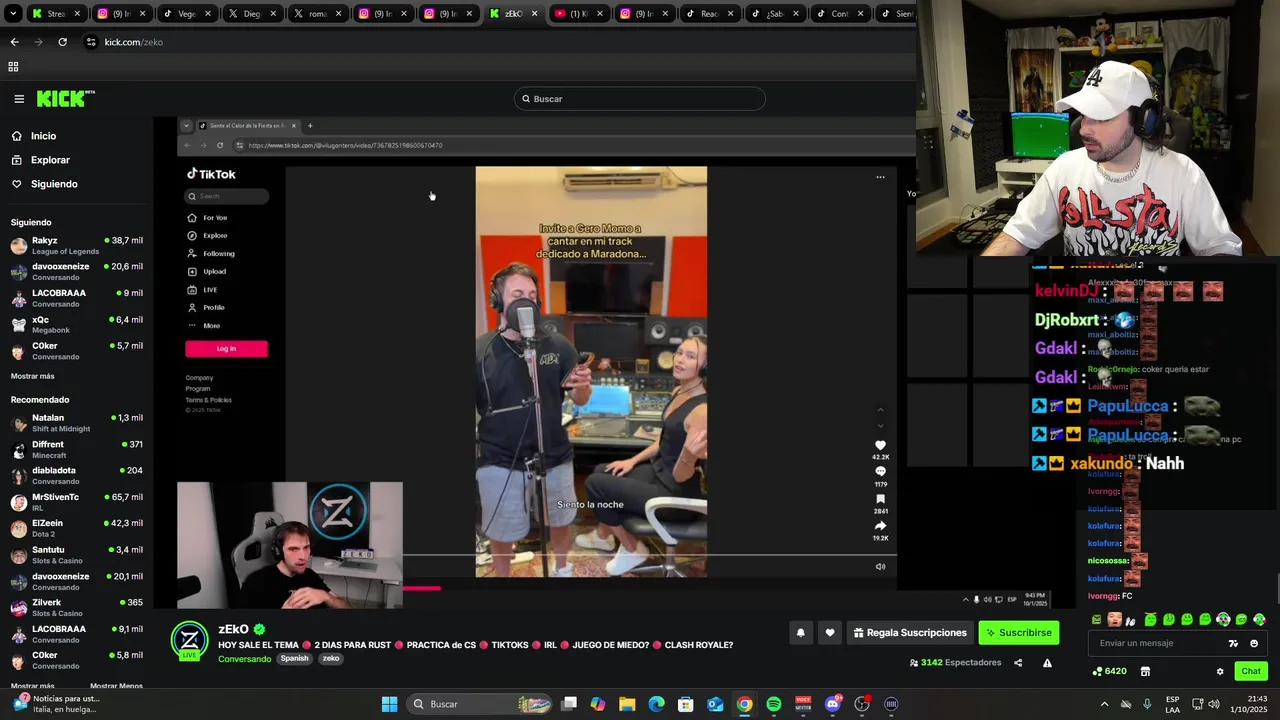Open Discord from the taskbar
Screen dimensions: 1280x720
[x=833, y=704]
